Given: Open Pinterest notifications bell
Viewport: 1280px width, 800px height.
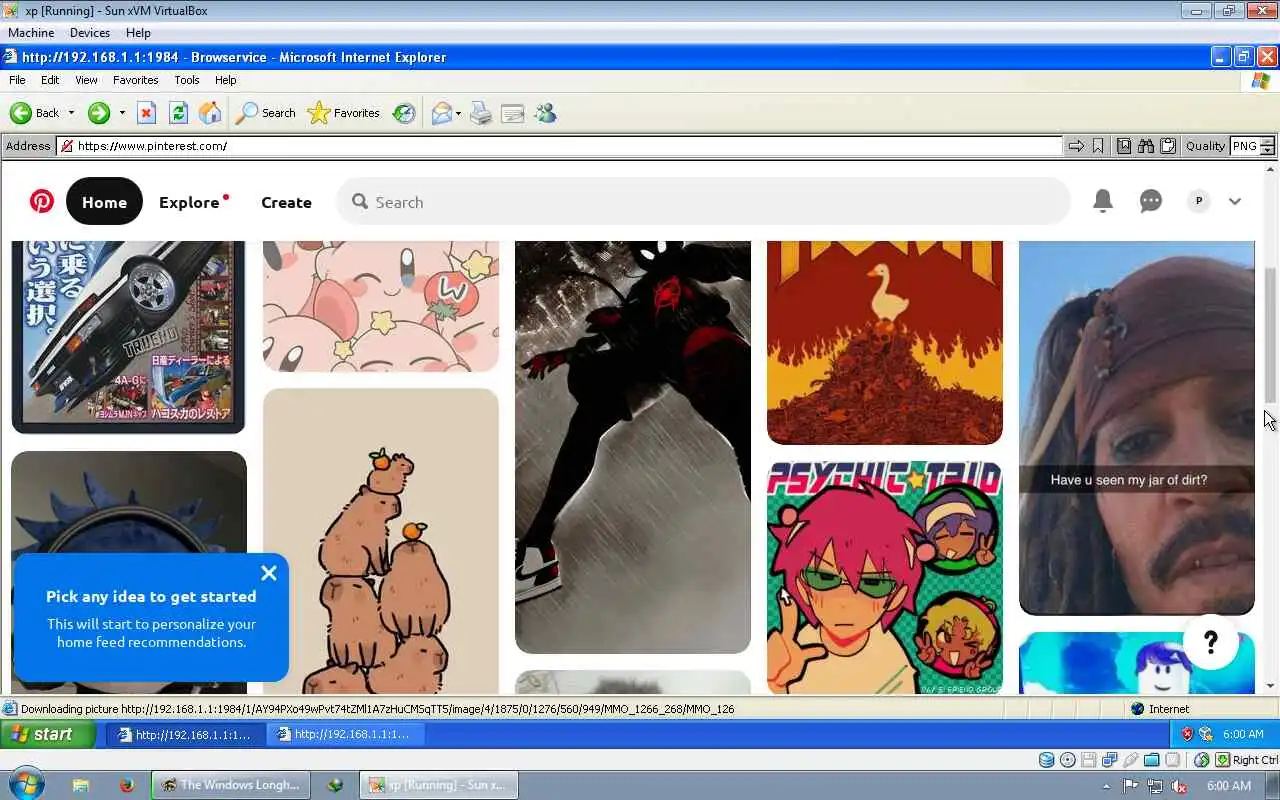Looking at the screenshot, I should (x=1102, y=201).
